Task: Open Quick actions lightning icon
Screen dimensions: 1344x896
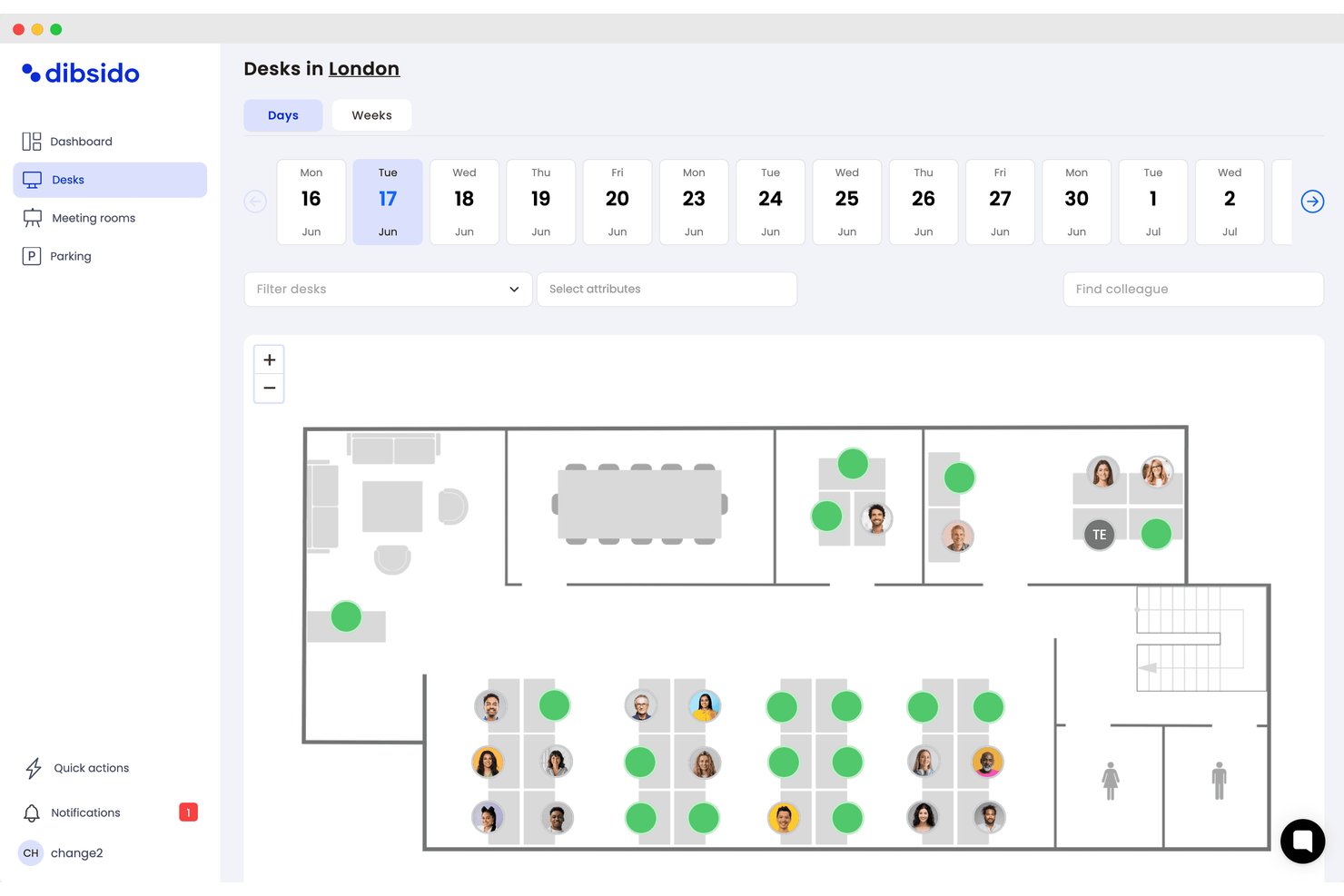Action: pos(34,768)
